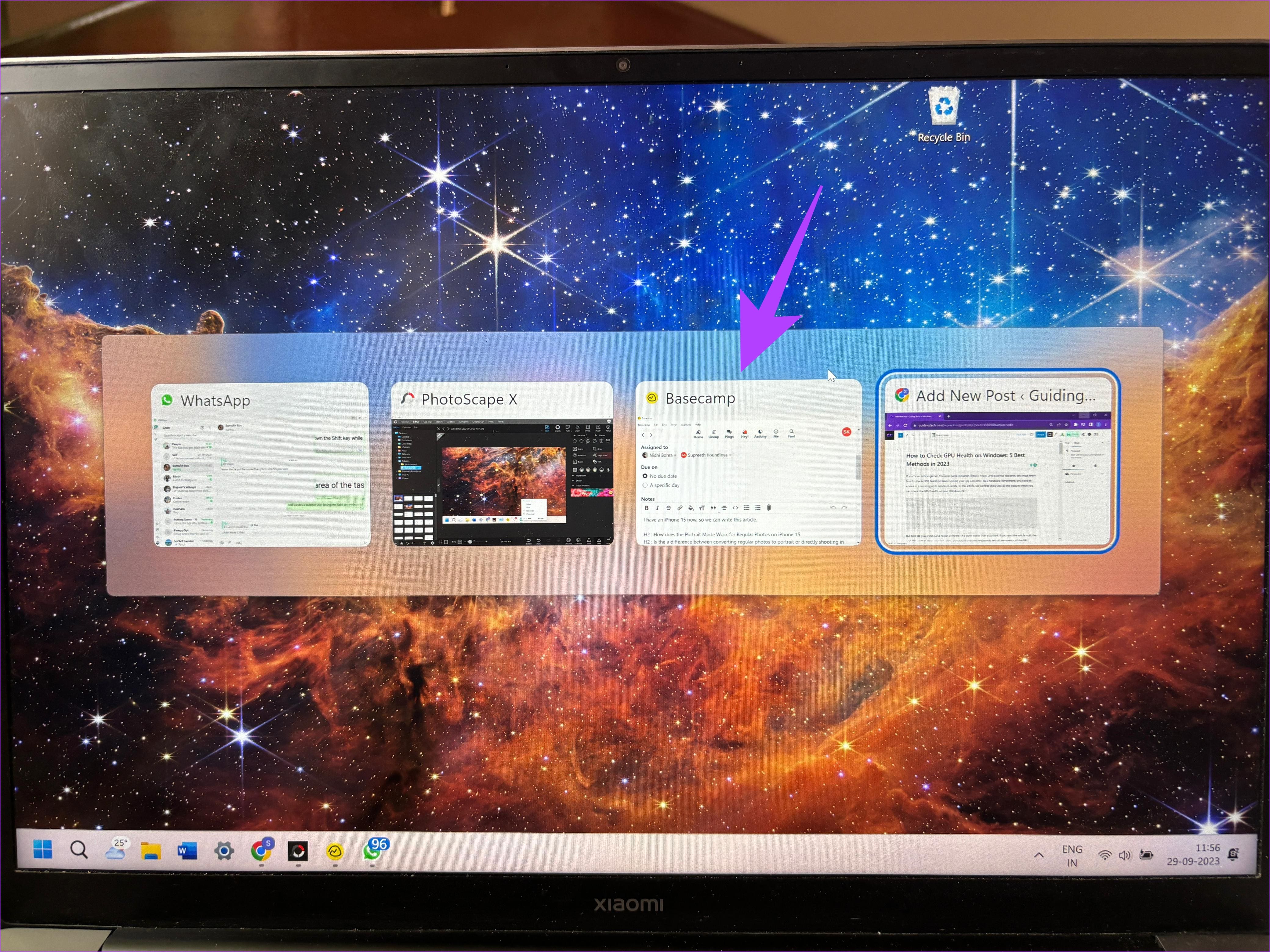Expand the hidden icons arrow in system tray

[1039, 855]
